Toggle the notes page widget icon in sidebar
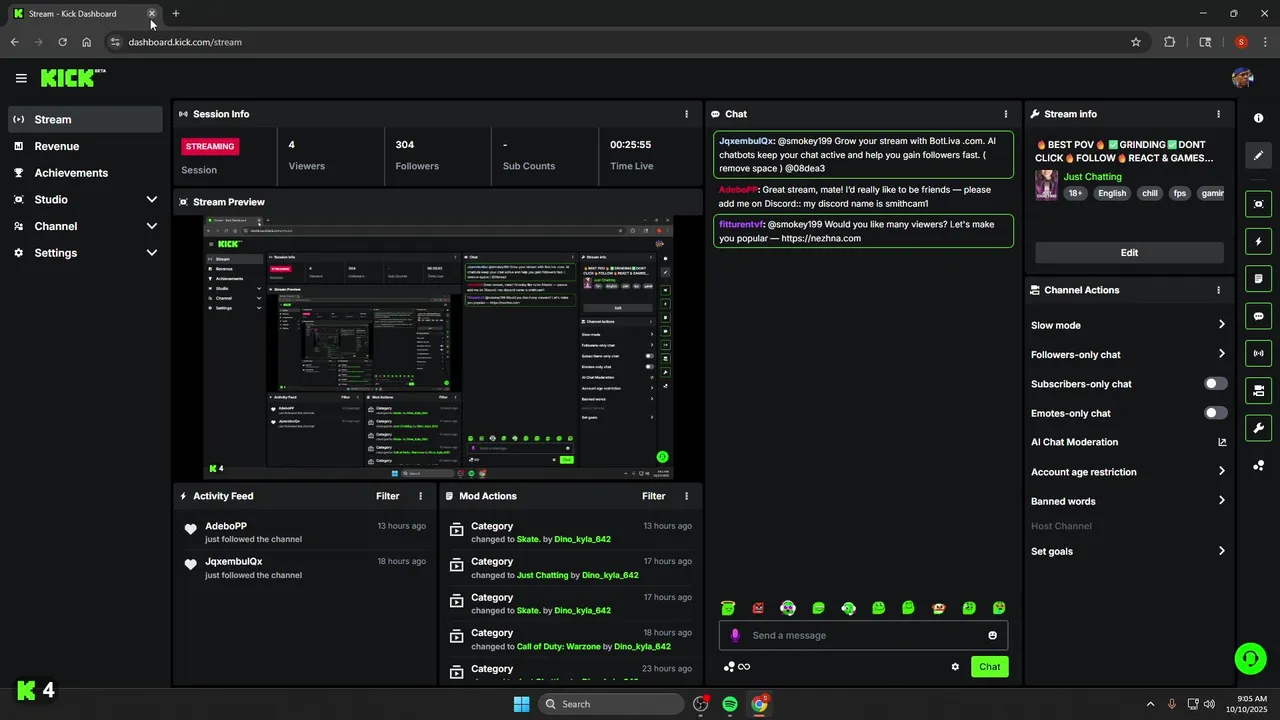1280x720 pixels. coord(1258,278)
